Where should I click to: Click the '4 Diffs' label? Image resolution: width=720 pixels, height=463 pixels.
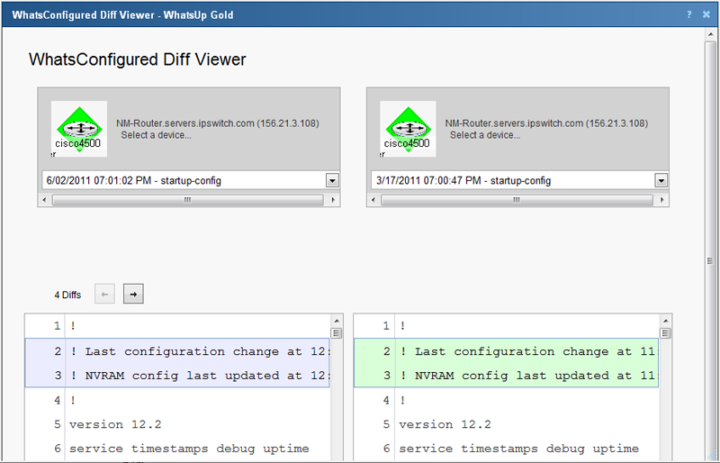click(x=68, y=295)
